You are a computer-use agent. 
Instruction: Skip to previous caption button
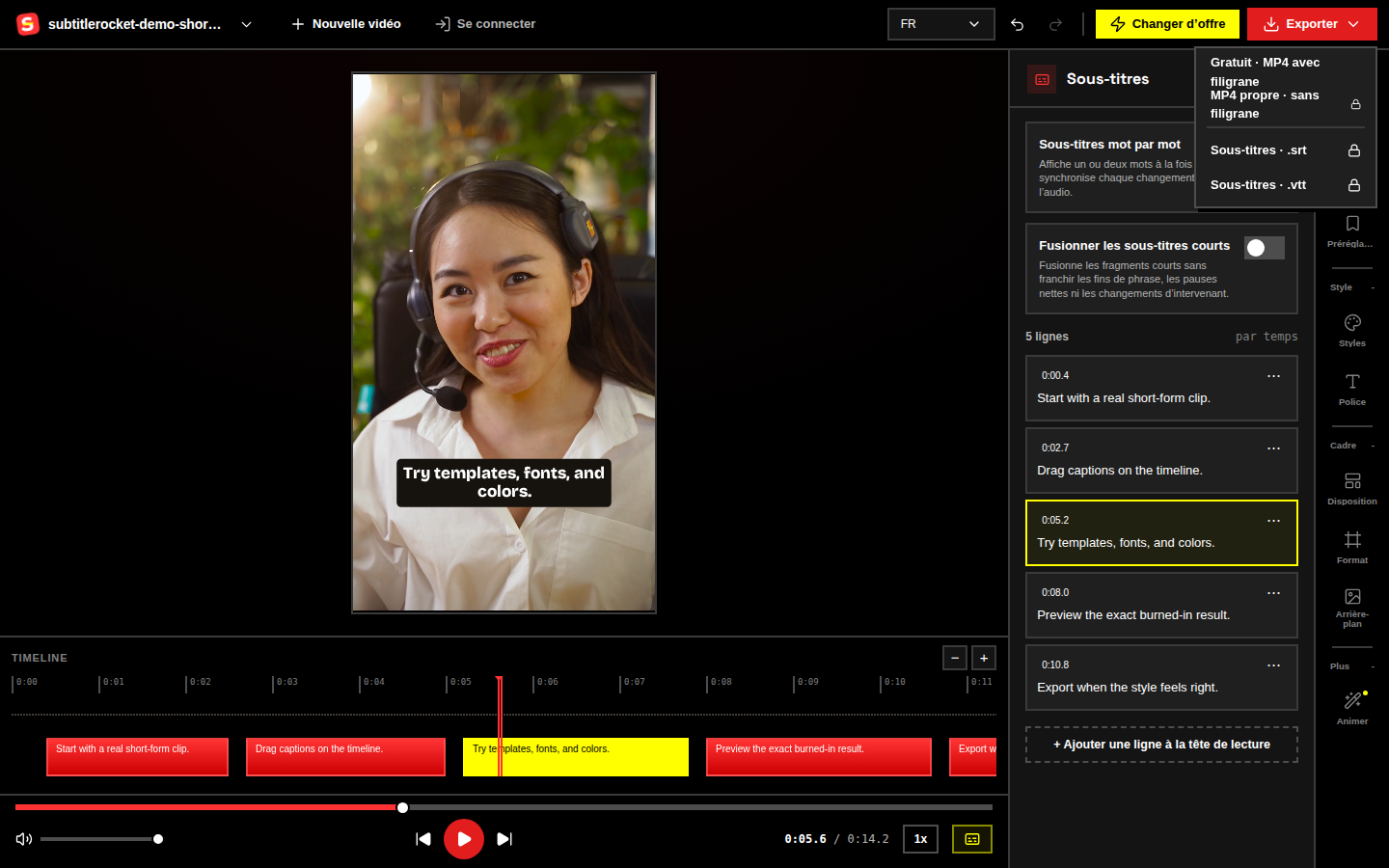tap(422, 839)
